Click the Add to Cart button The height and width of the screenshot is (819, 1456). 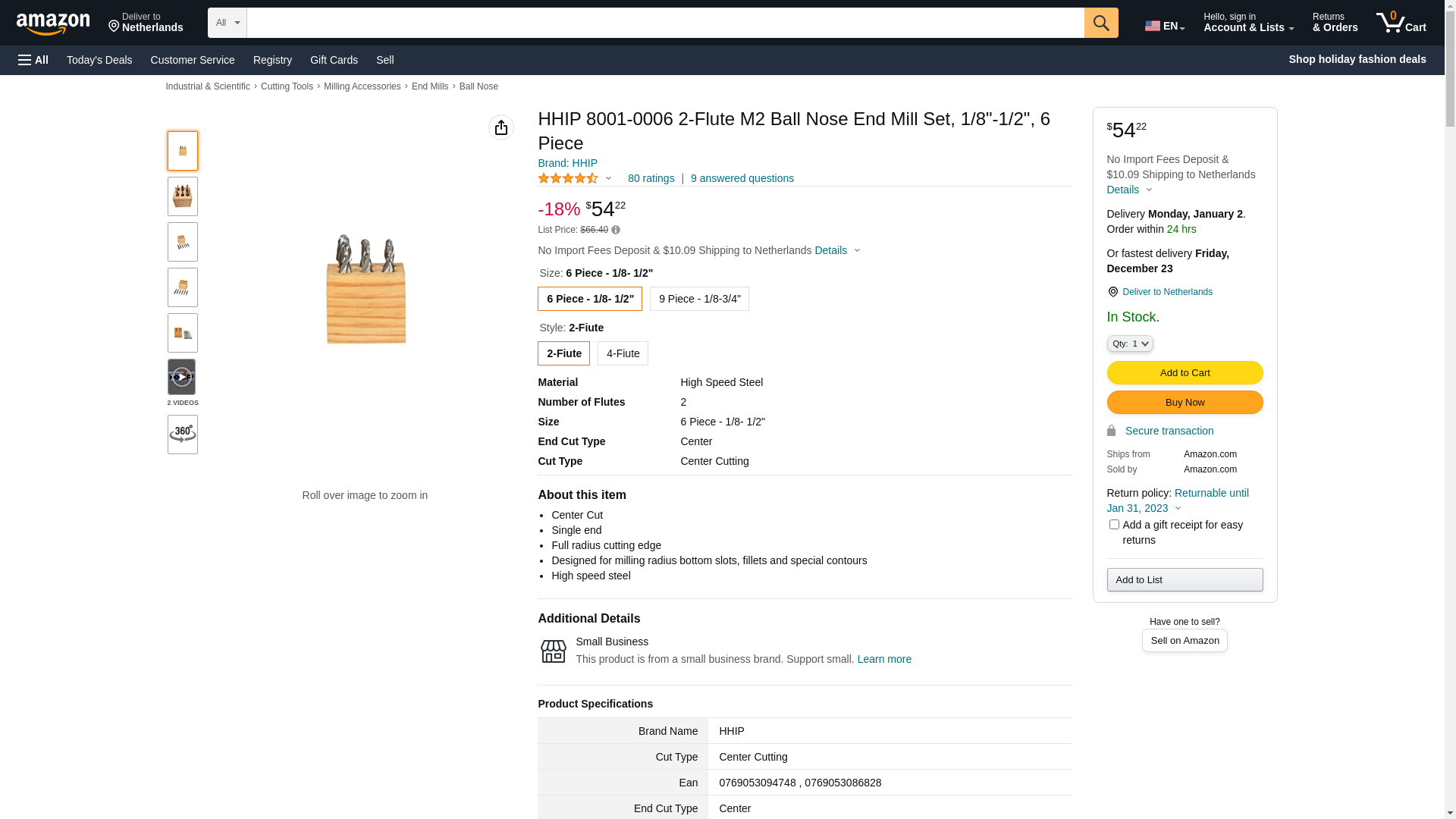[1185, 373]
